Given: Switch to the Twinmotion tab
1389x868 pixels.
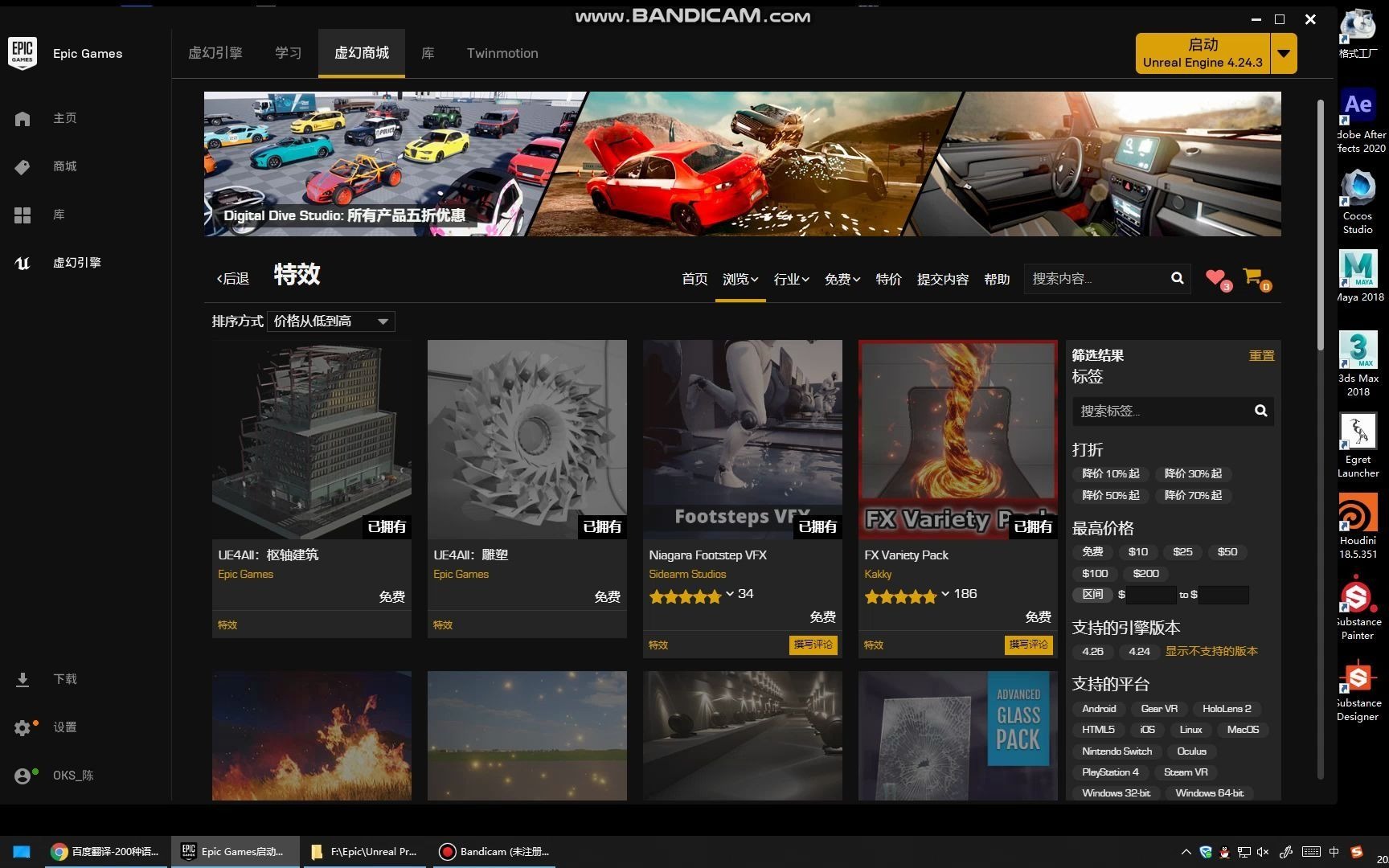Looking at the screenshot, I should click(x=502, y=53).
